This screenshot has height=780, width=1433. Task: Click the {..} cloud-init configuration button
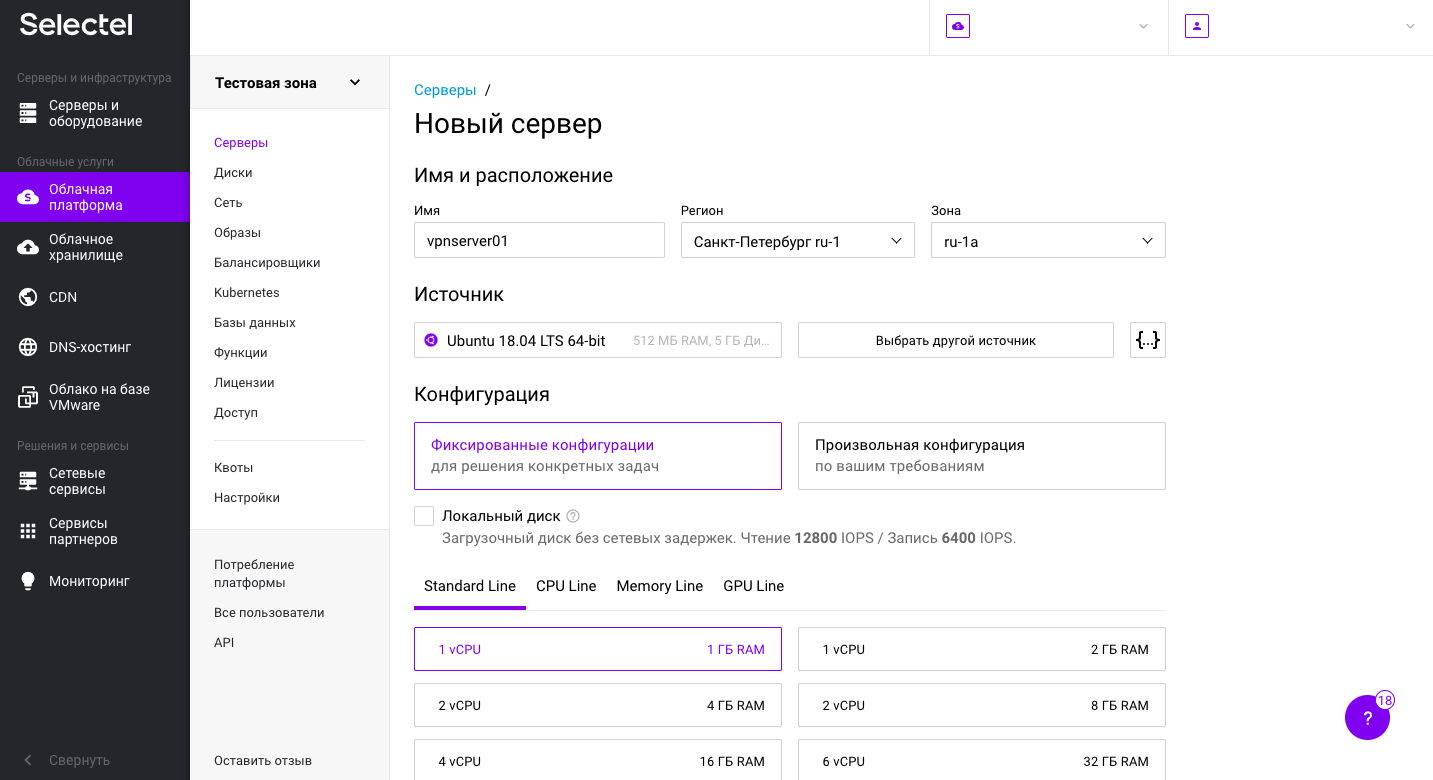click(x=1147, y=339)
